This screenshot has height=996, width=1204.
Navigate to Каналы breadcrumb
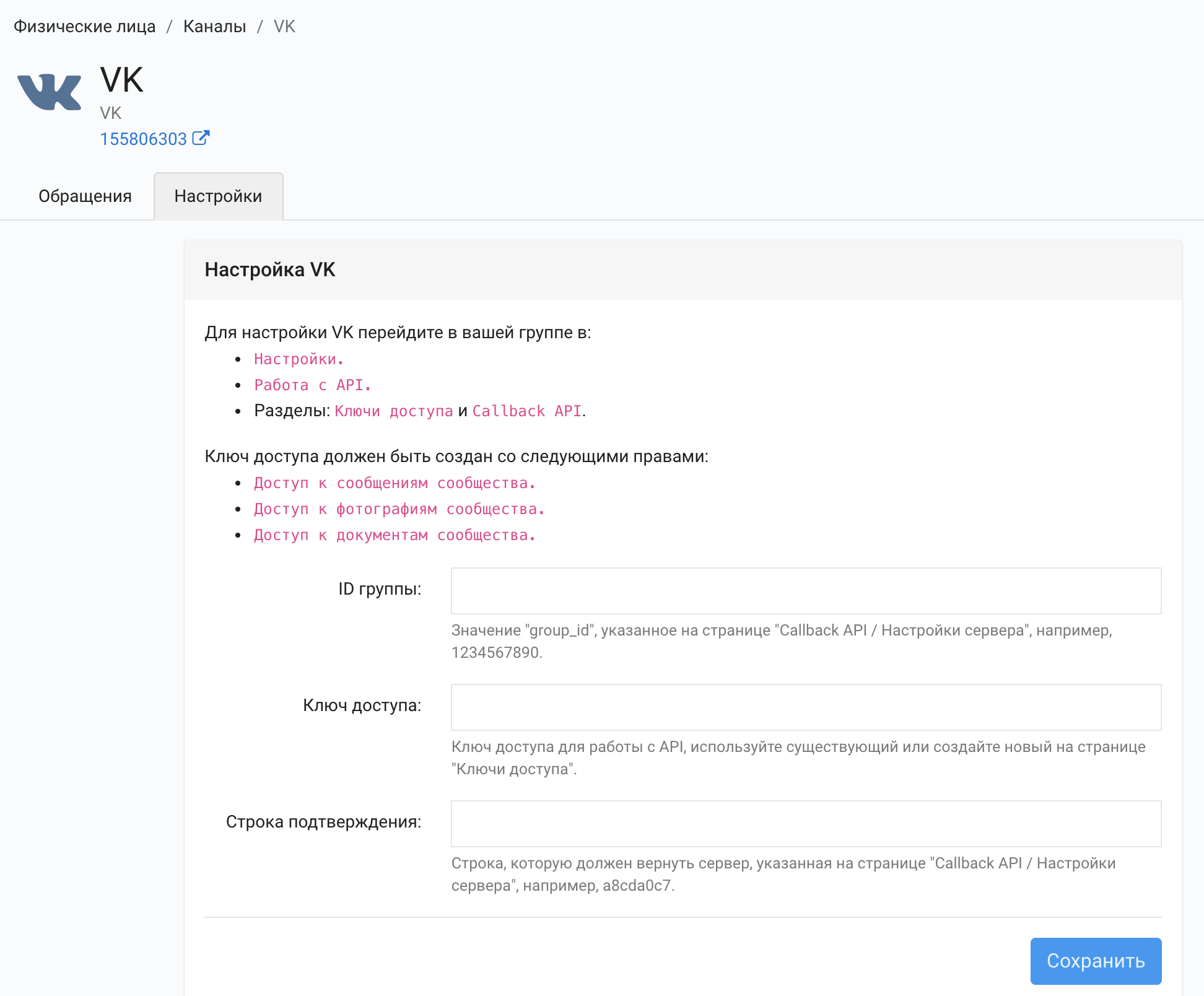coord(215,27)
